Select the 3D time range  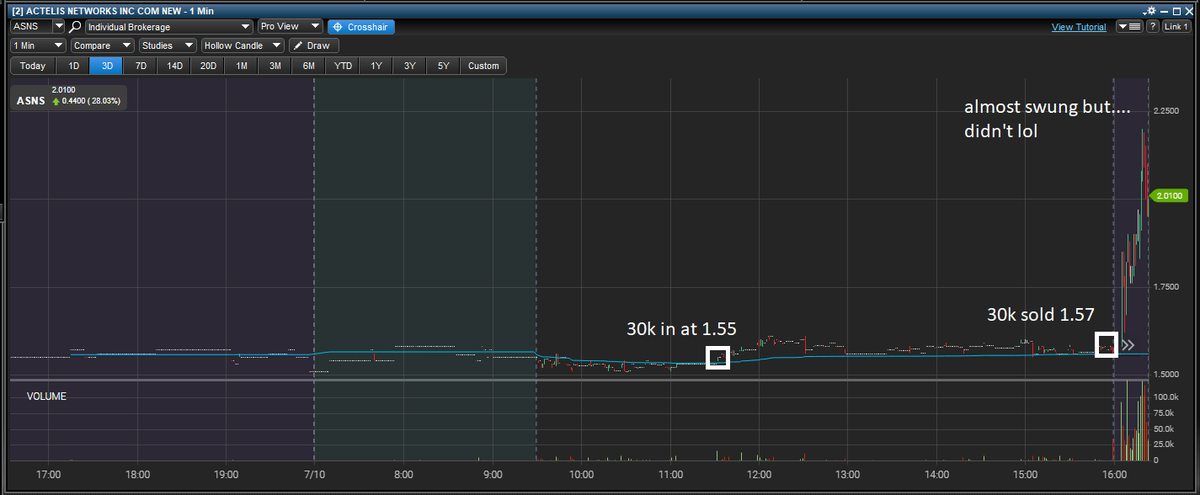[x=106, y=66]
